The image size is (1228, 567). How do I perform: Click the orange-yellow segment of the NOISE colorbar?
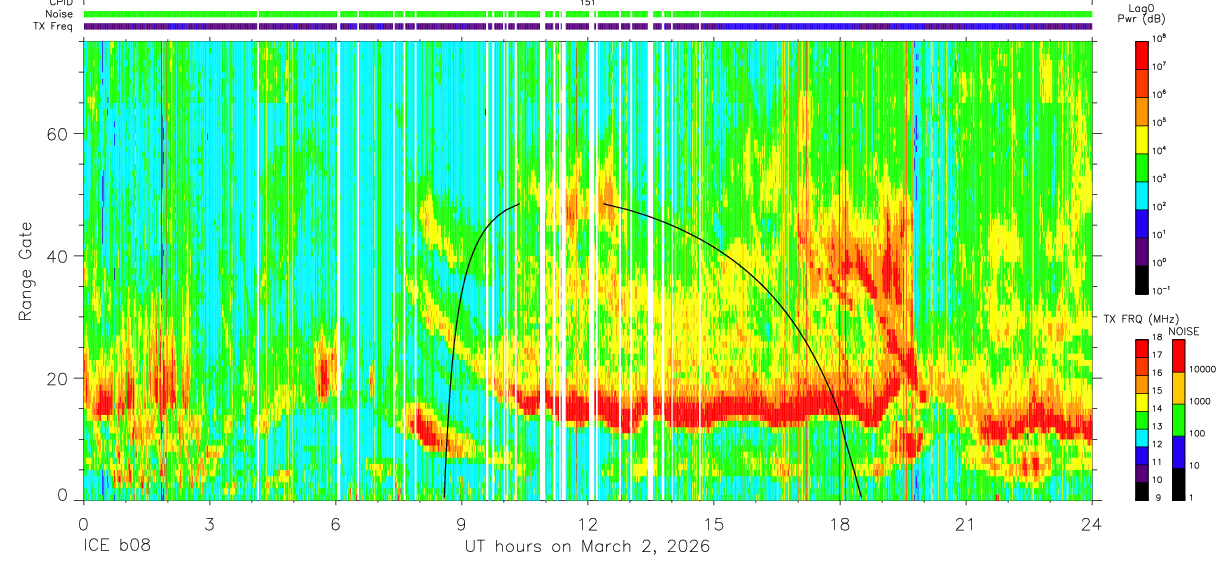[x=1177, y=387]
